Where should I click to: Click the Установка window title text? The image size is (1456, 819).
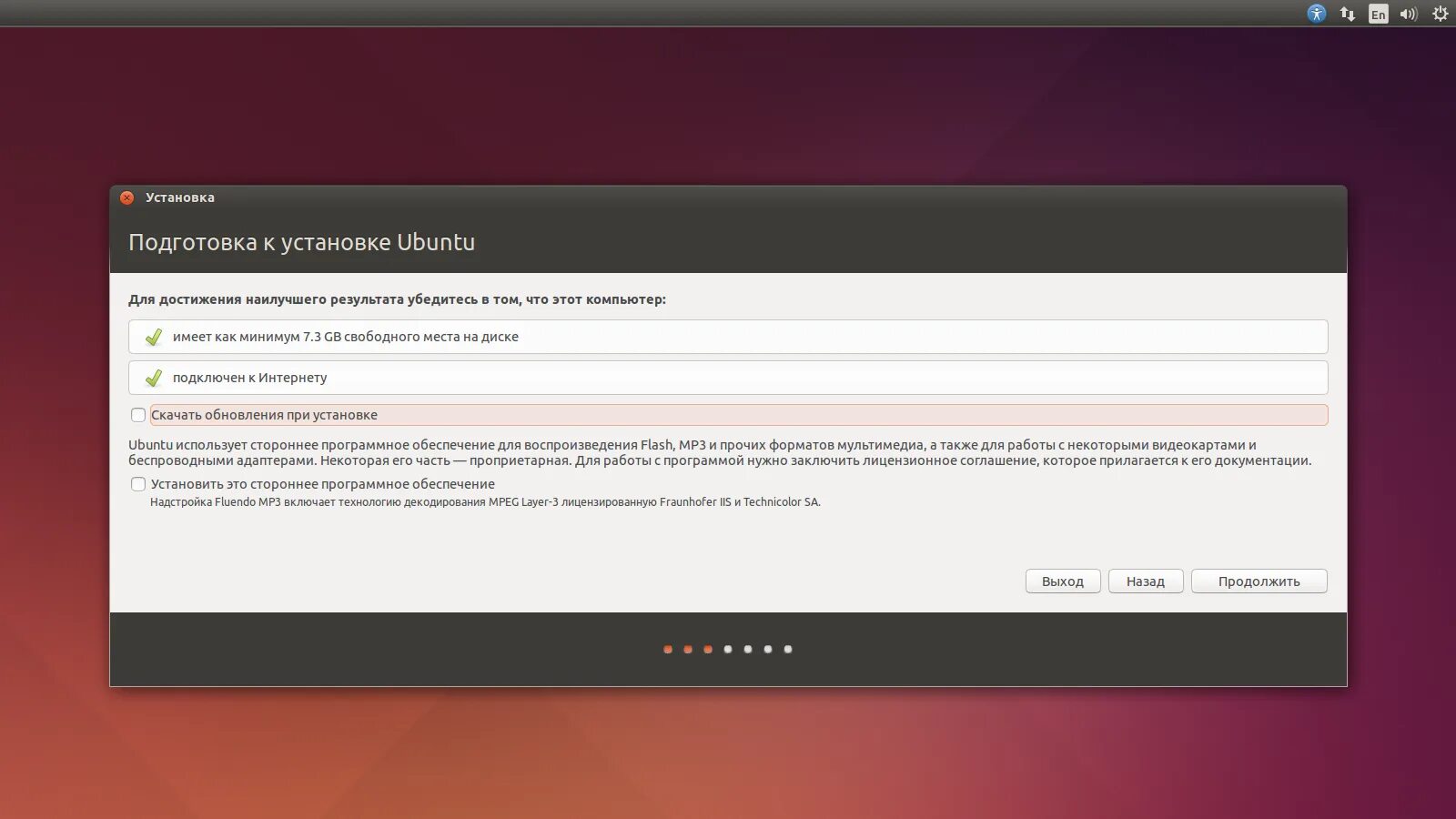(x=180, y=197)
